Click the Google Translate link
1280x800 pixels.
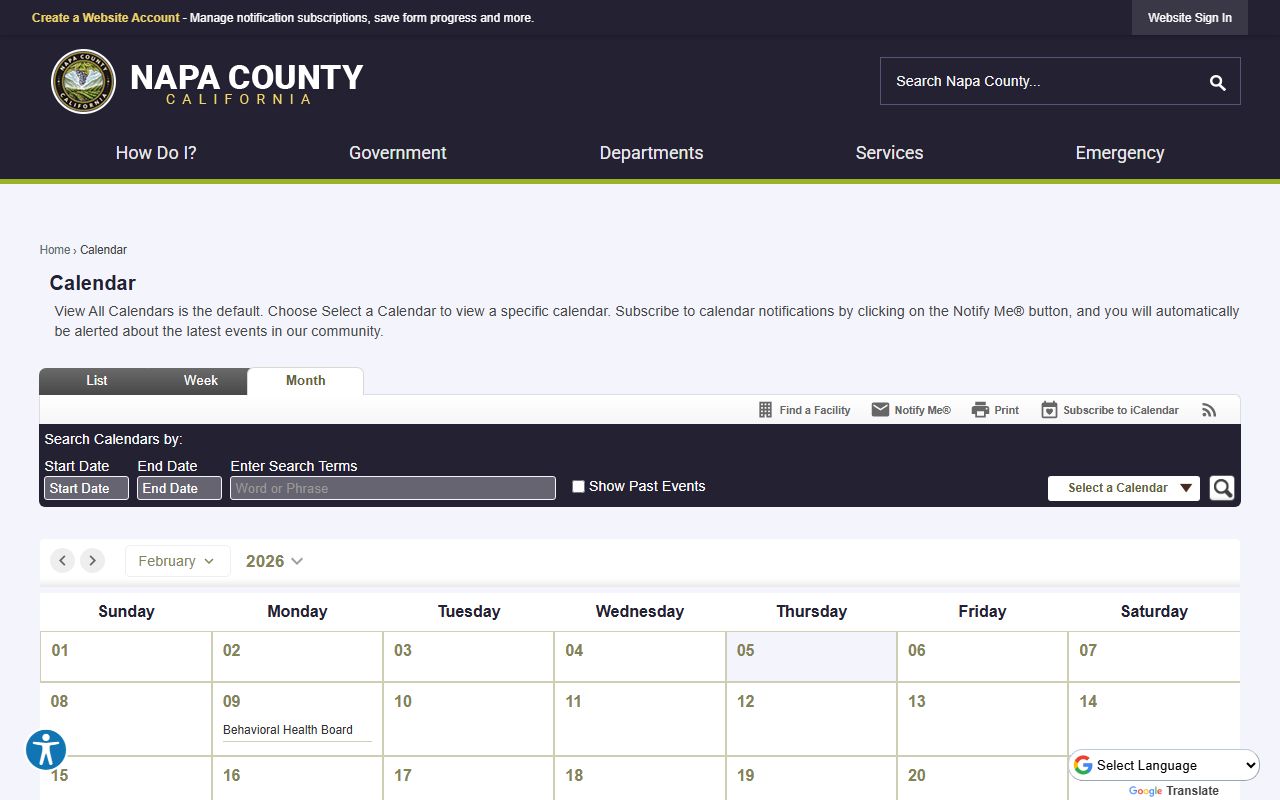1173,791
